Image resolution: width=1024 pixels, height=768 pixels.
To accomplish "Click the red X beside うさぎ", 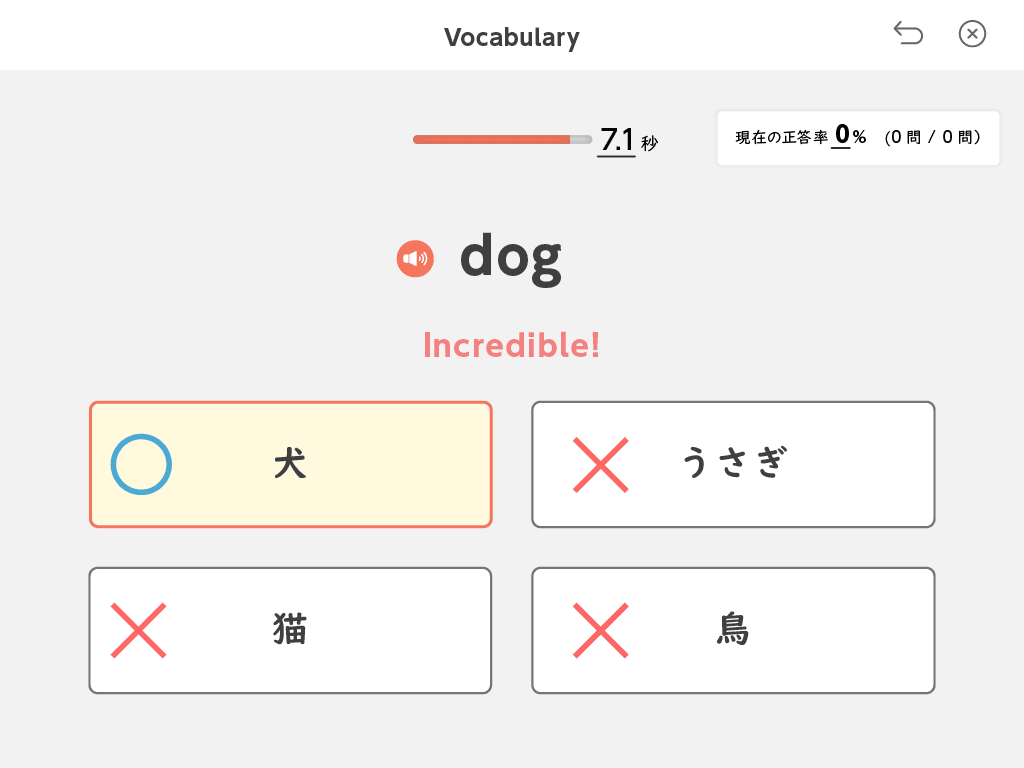I will pyautogui.click(x=600, y=464).
